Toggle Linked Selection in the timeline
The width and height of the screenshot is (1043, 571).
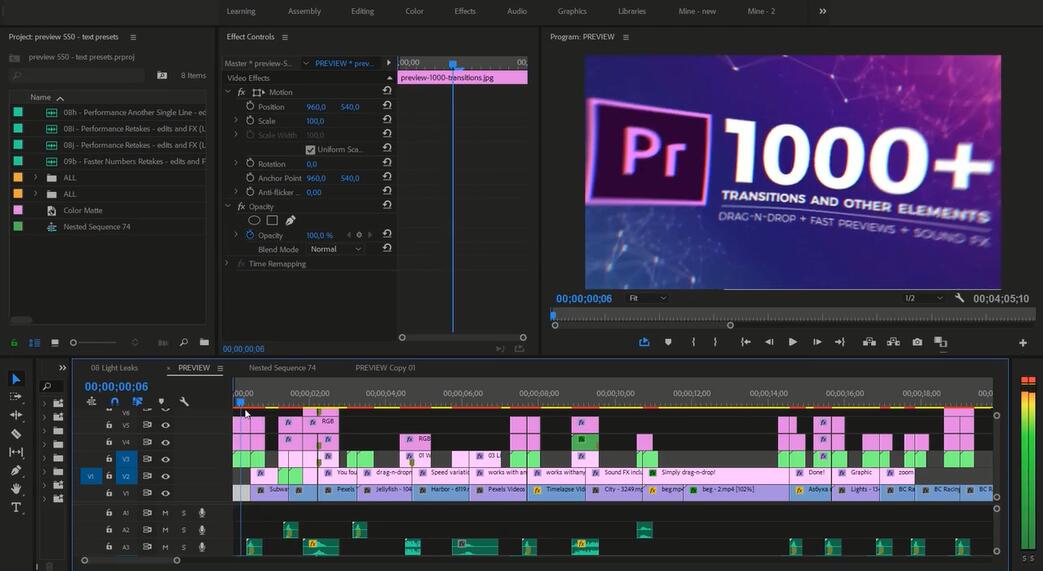point(137,401)
